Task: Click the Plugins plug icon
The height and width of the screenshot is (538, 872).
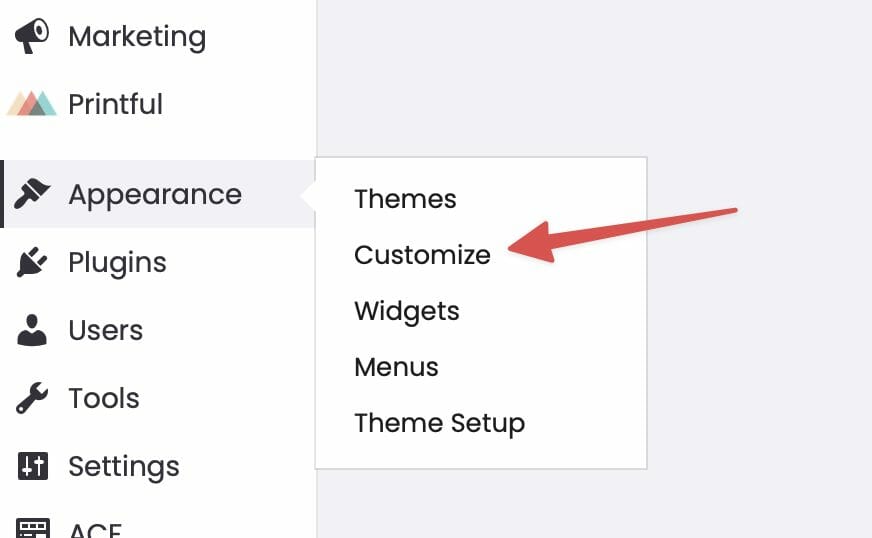Action: pos(33,263)
